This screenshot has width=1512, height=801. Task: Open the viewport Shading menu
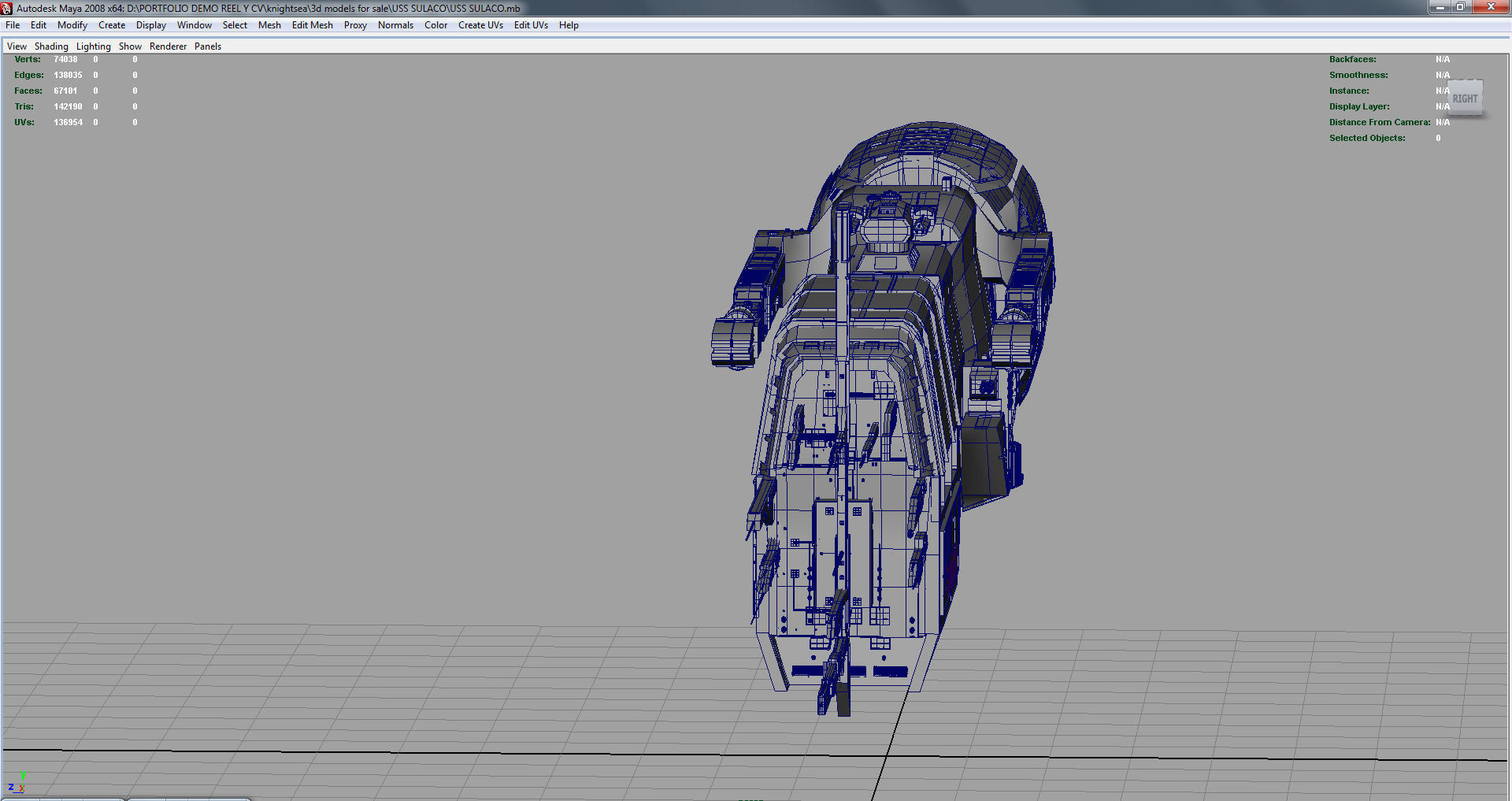51,46
